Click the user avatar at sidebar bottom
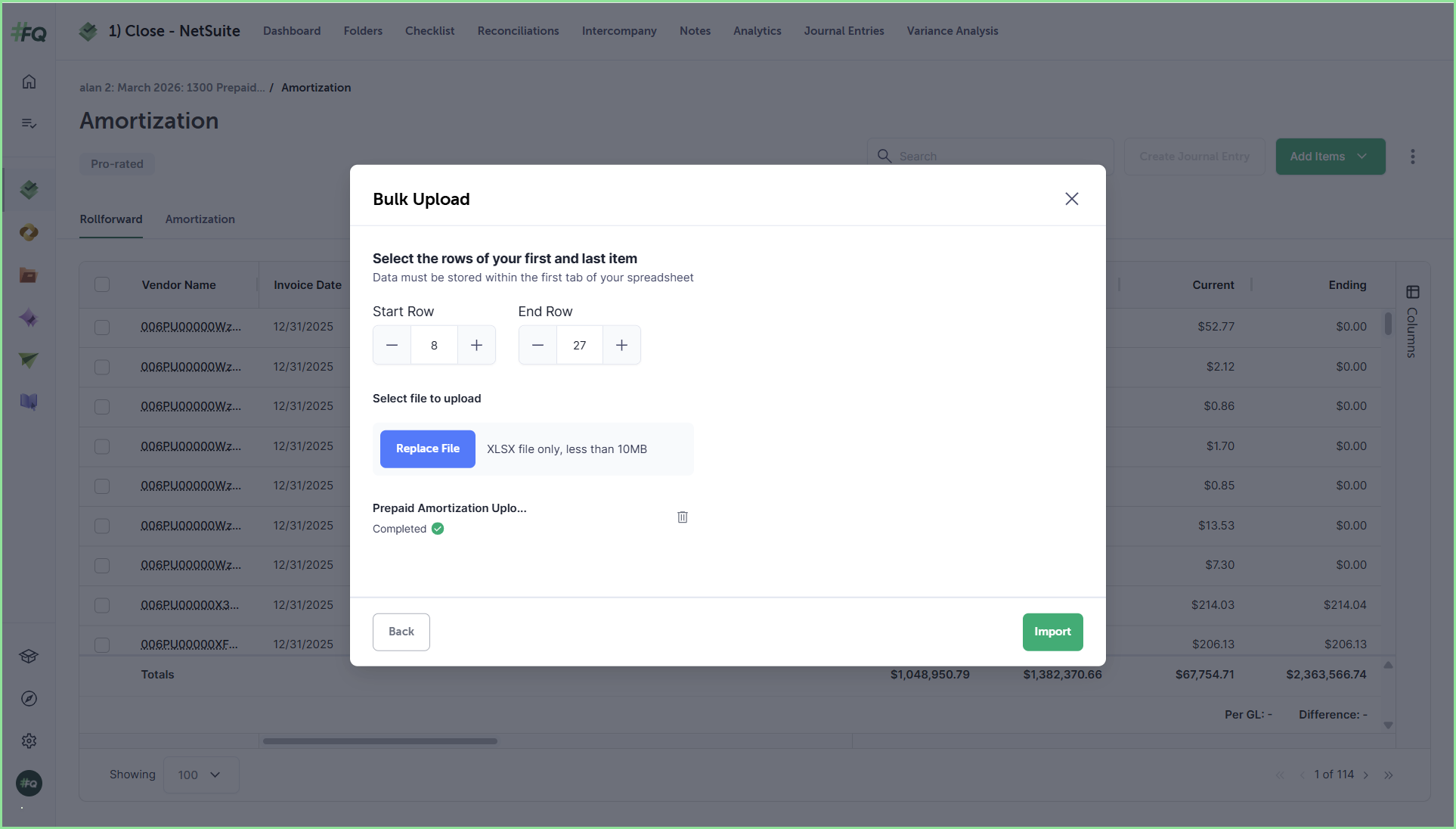This screenshot has height=829, width=1456. 29,784
